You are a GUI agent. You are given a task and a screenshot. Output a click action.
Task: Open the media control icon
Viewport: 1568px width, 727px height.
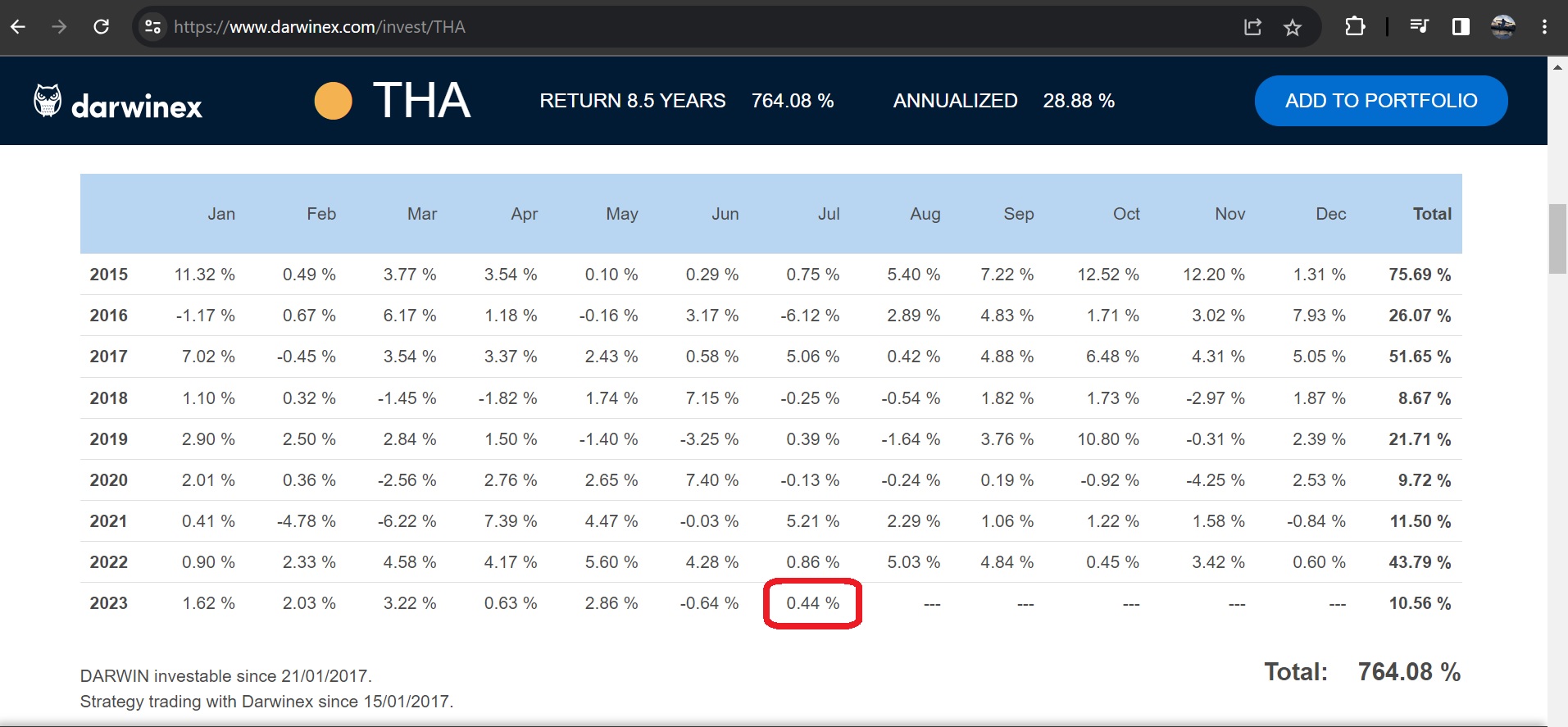1419,27
